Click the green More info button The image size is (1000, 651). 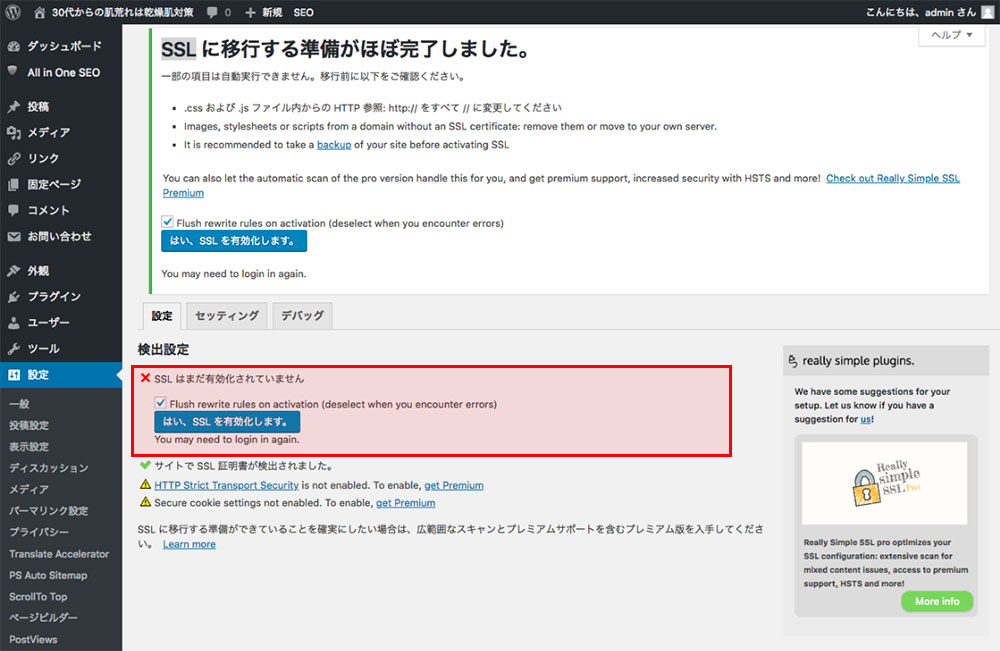(937, 601)
